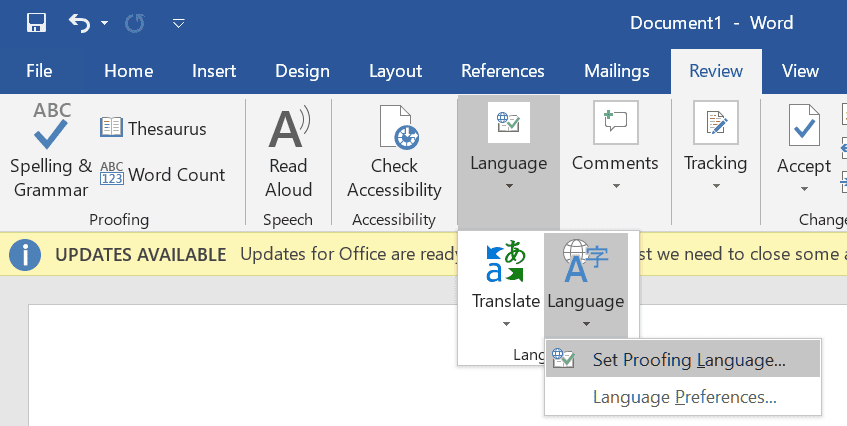This screenshot has height=426, width=847.
Task: Choose Set Proofing Language...
Action: [683, 359]
